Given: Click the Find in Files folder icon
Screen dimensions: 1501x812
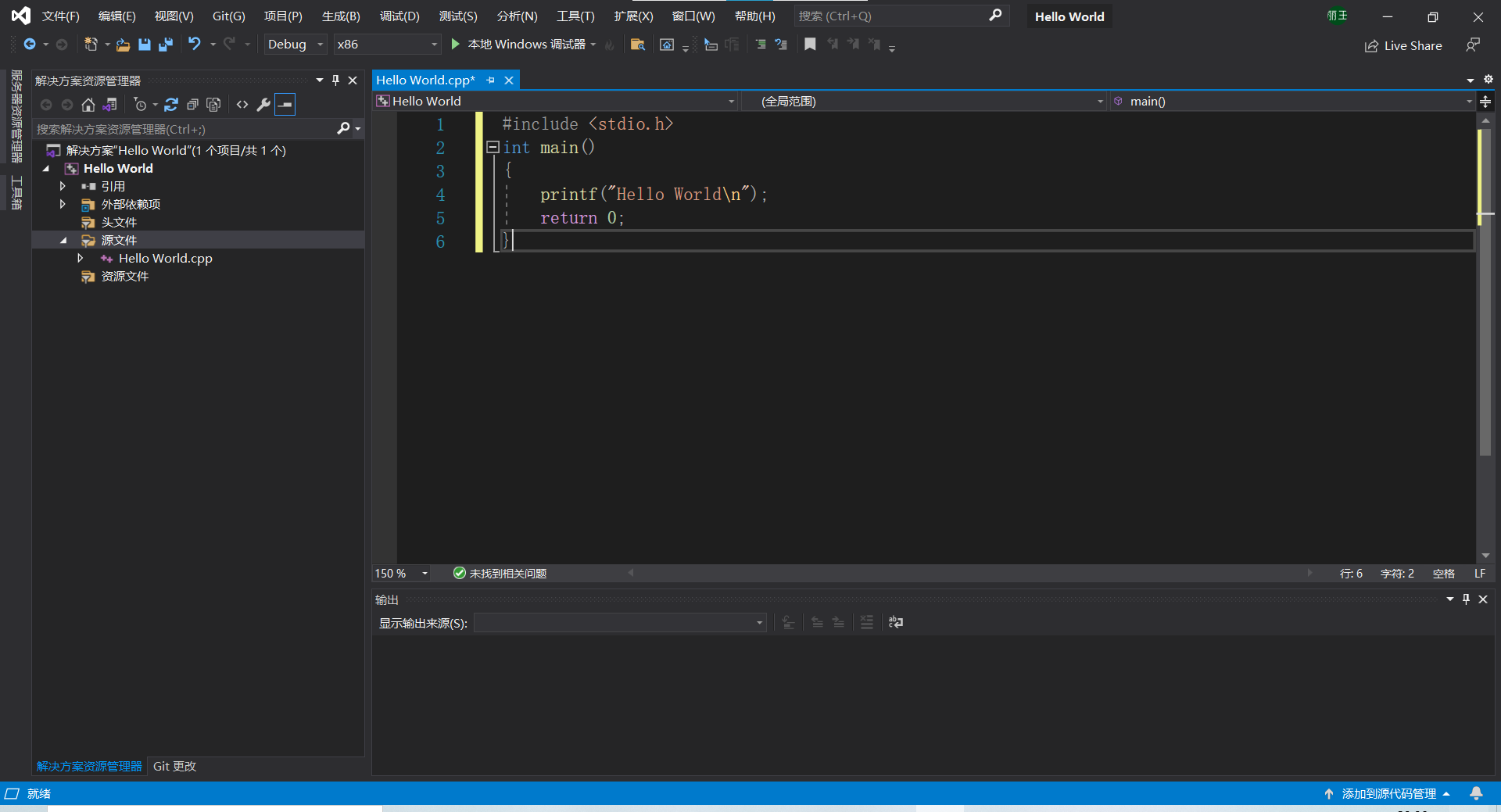Looking at the screenshot, I should click(x=637, y=45).
